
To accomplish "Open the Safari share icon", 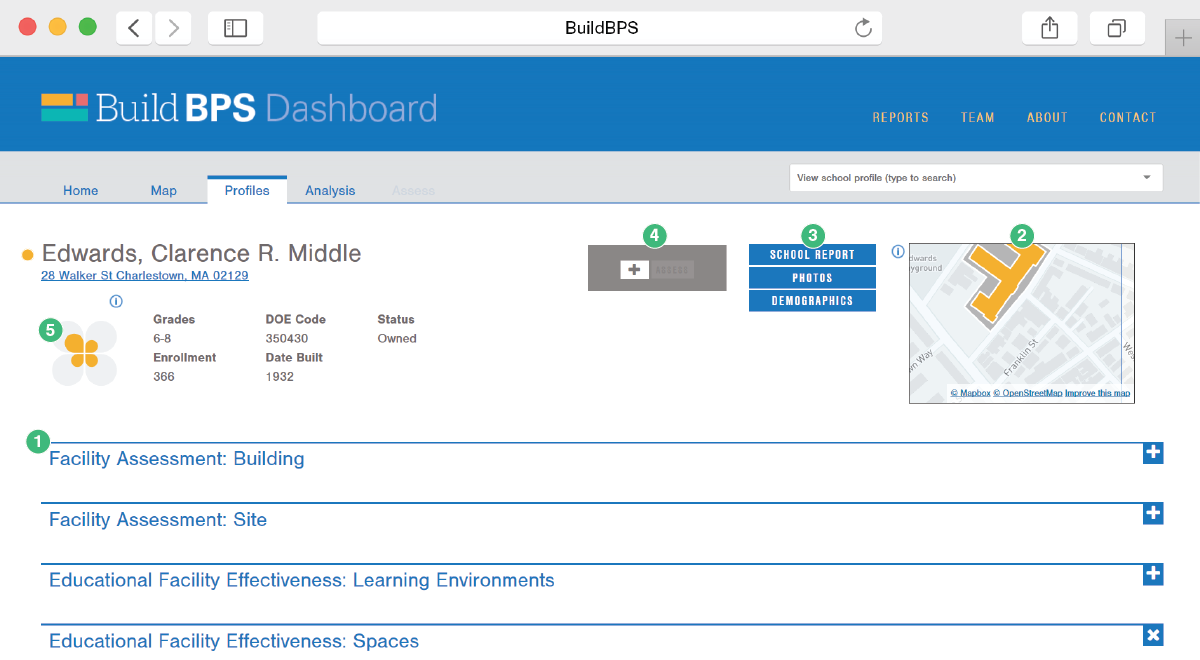I will 1049,28.
